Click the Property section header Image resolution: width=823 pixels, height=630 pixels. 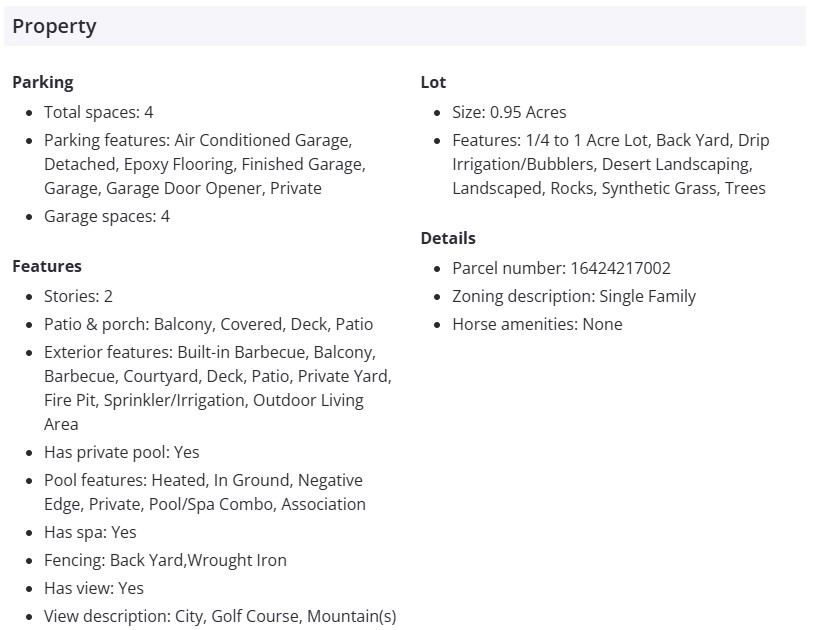55,27
